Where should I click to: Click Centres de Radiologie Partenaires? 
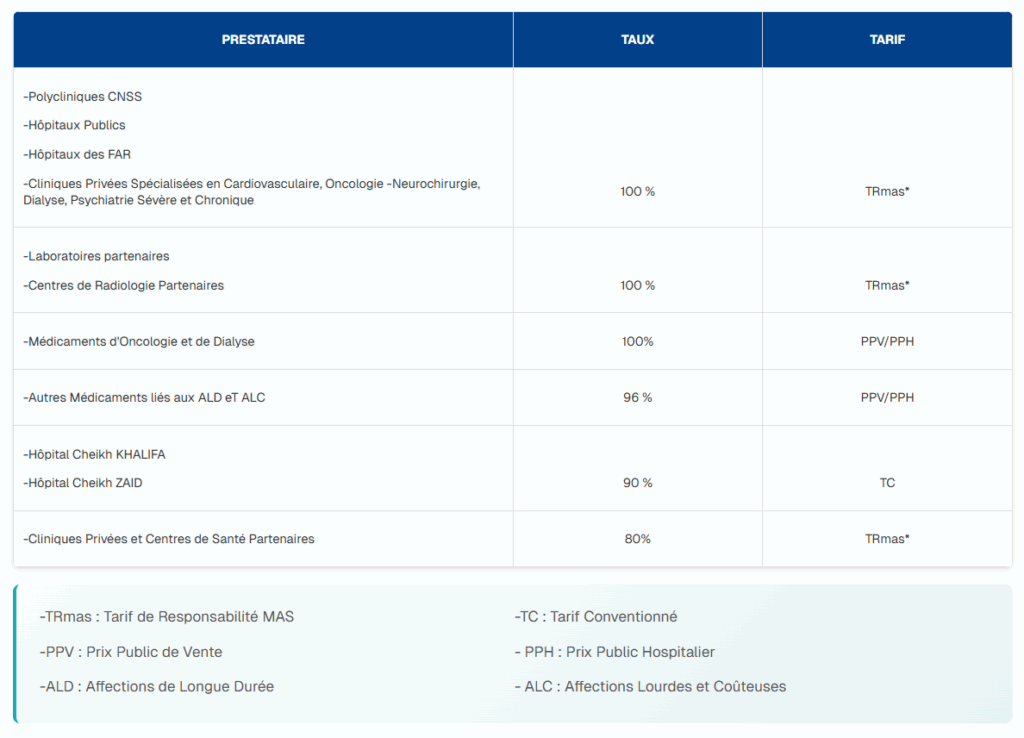(x=124, y=286)
